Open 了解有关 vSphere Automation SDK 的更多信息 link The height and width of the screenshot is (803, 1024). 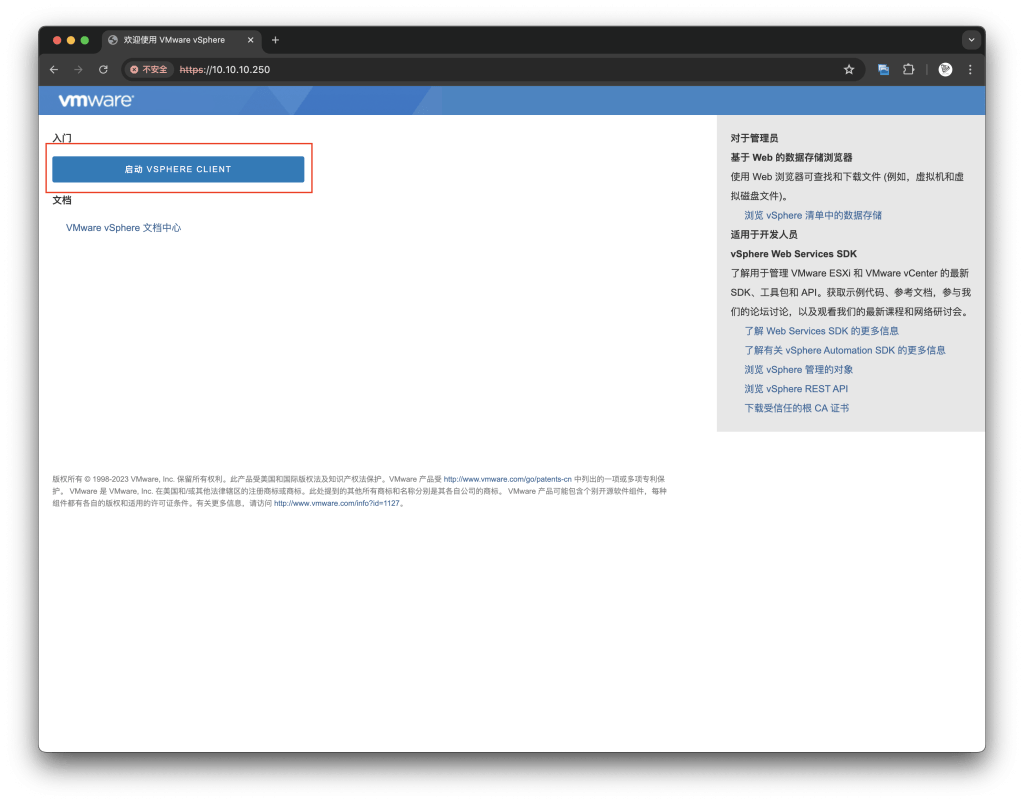(844, 351)
